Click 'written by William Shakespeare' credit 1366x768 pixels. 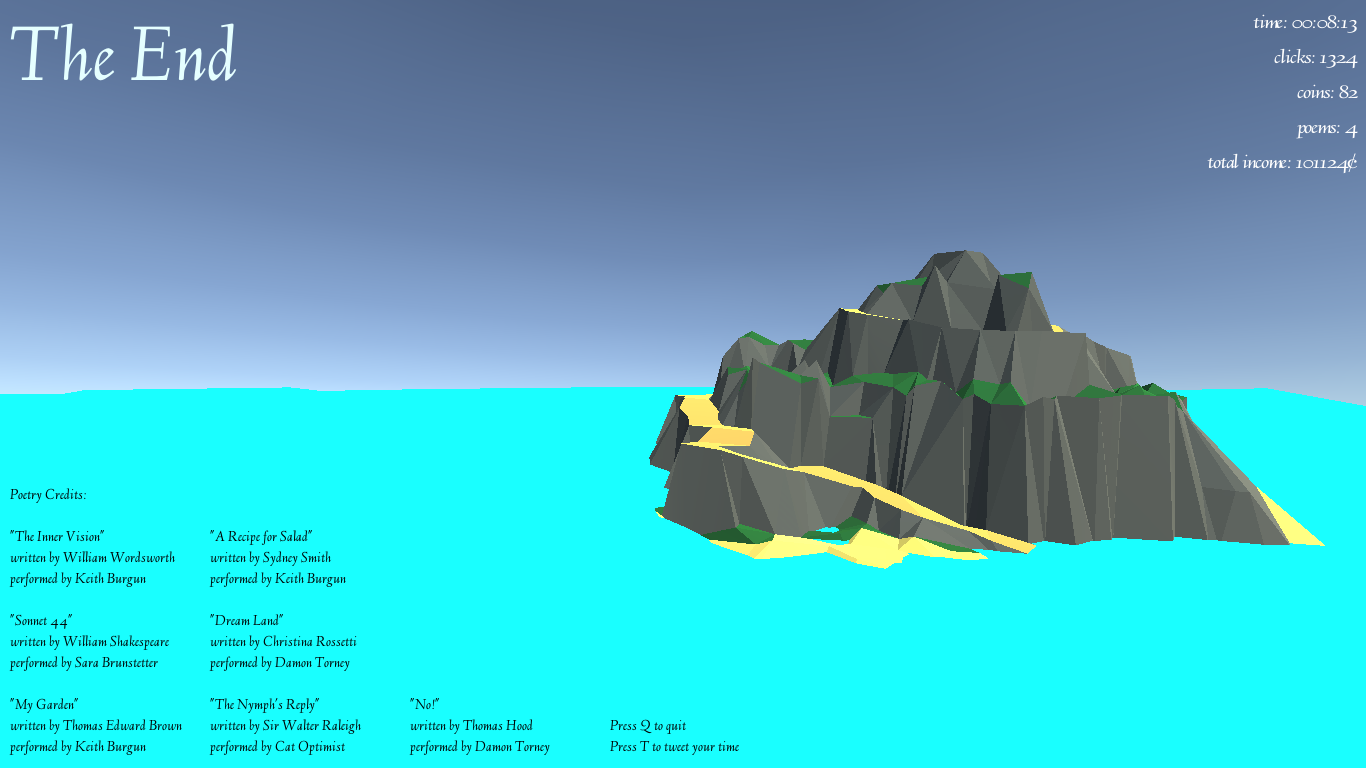click(x=90, y=642)
